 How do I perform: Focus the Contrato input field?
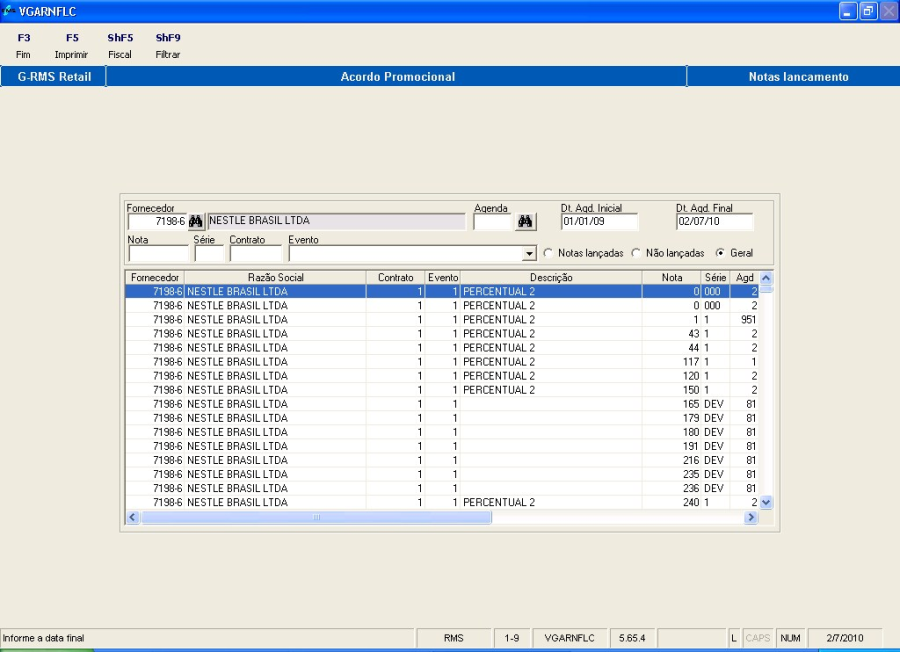coord(256,254)
